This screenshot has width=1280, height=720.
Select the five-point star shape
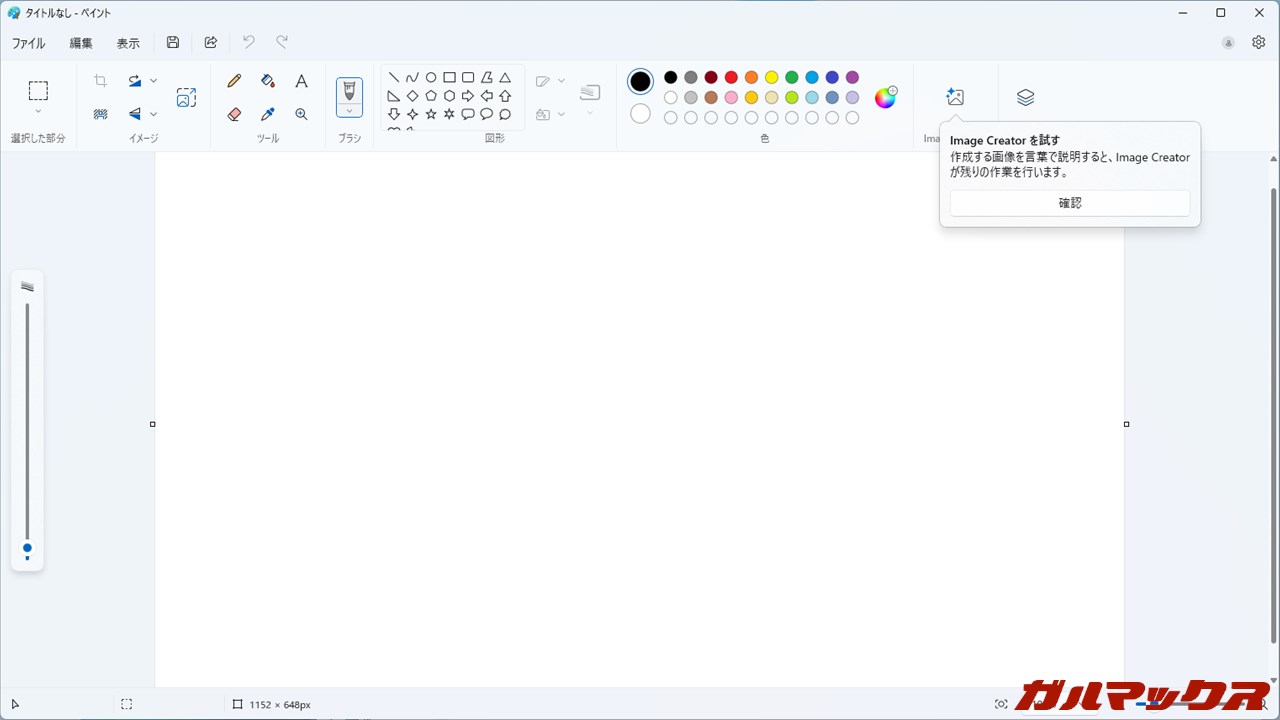[x=431, y=114]
